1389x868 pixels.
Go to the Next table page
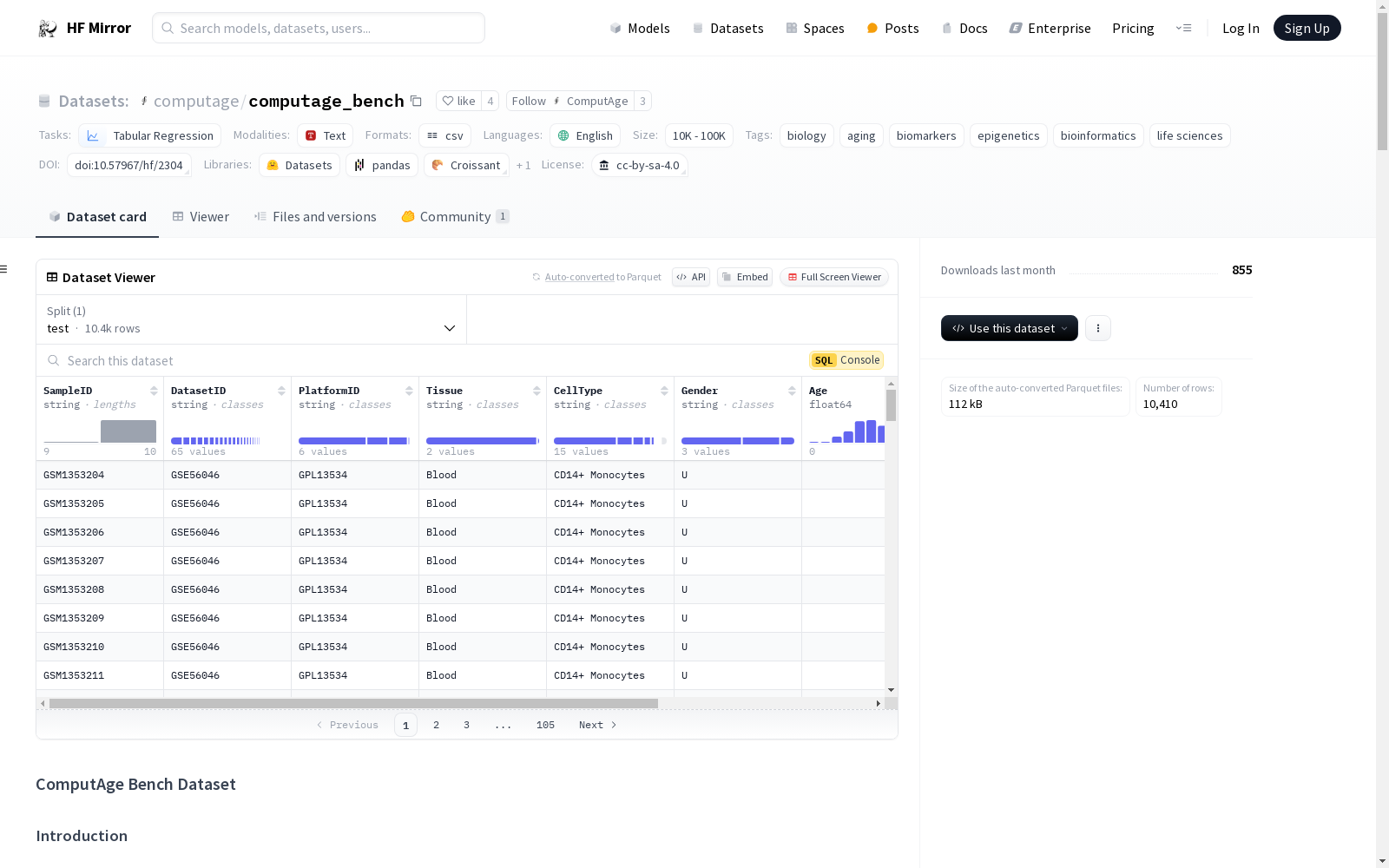click(x=597, y=725)
